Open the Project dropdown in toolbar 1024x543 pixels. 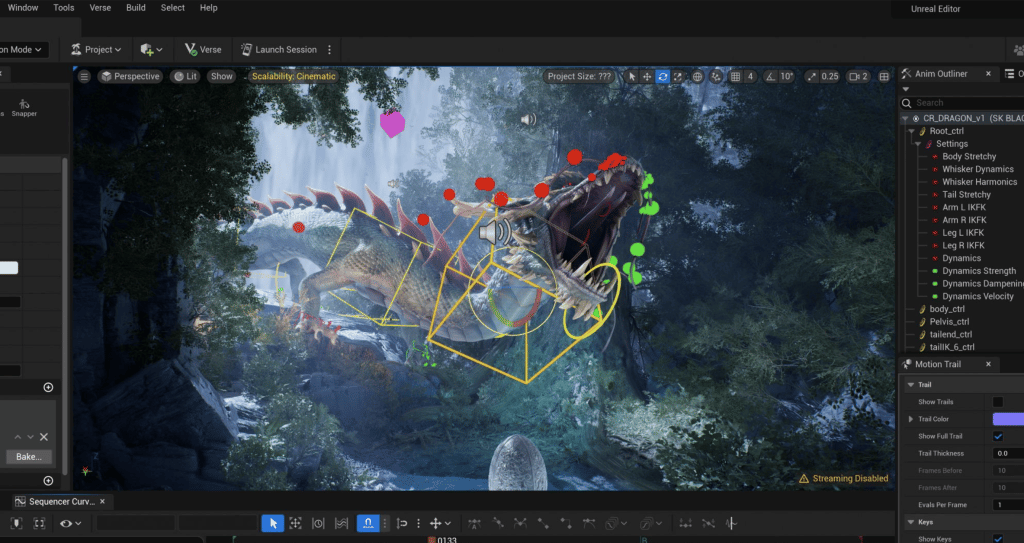pos(96,50)
